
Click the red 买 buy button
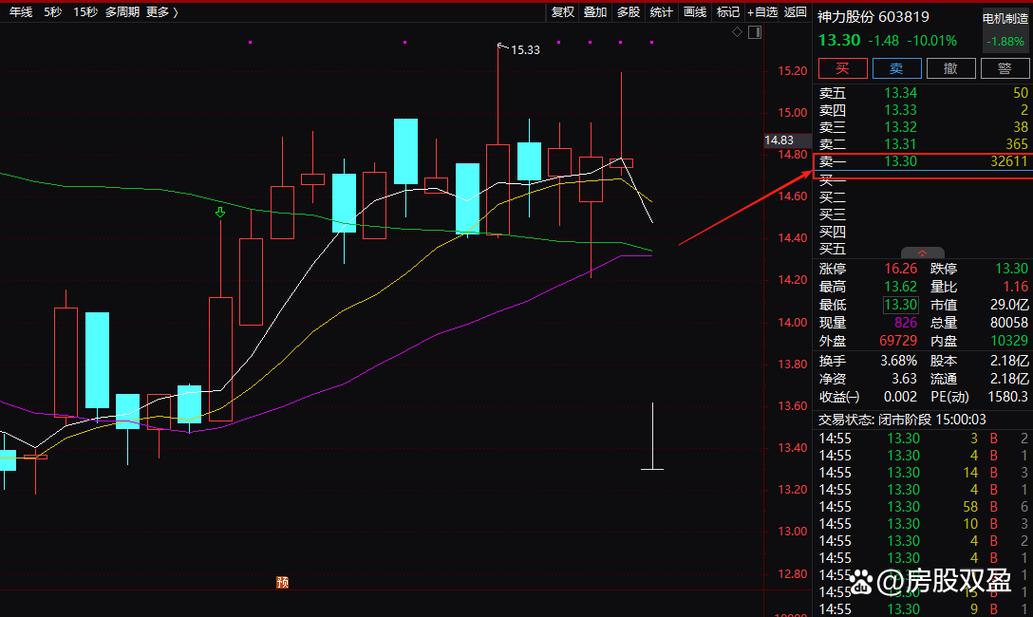843,68
